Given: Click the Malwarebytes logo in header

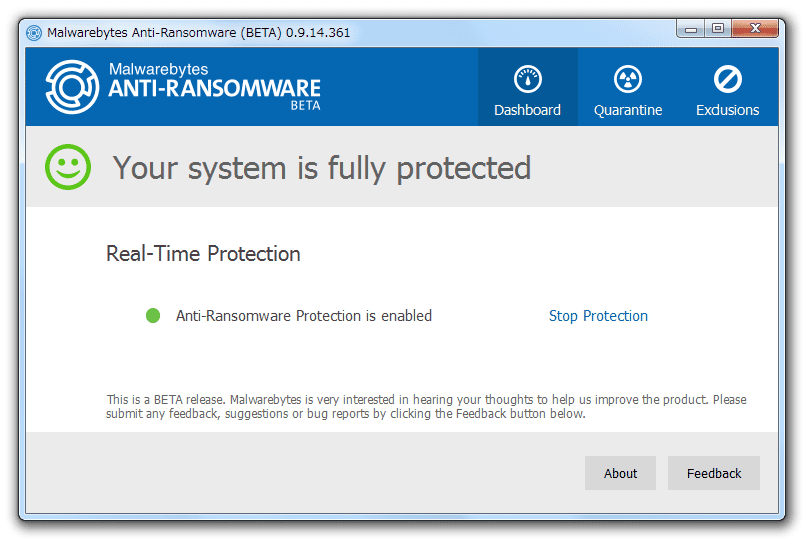Looking at the screenshot, I should (x=72, y=87).
